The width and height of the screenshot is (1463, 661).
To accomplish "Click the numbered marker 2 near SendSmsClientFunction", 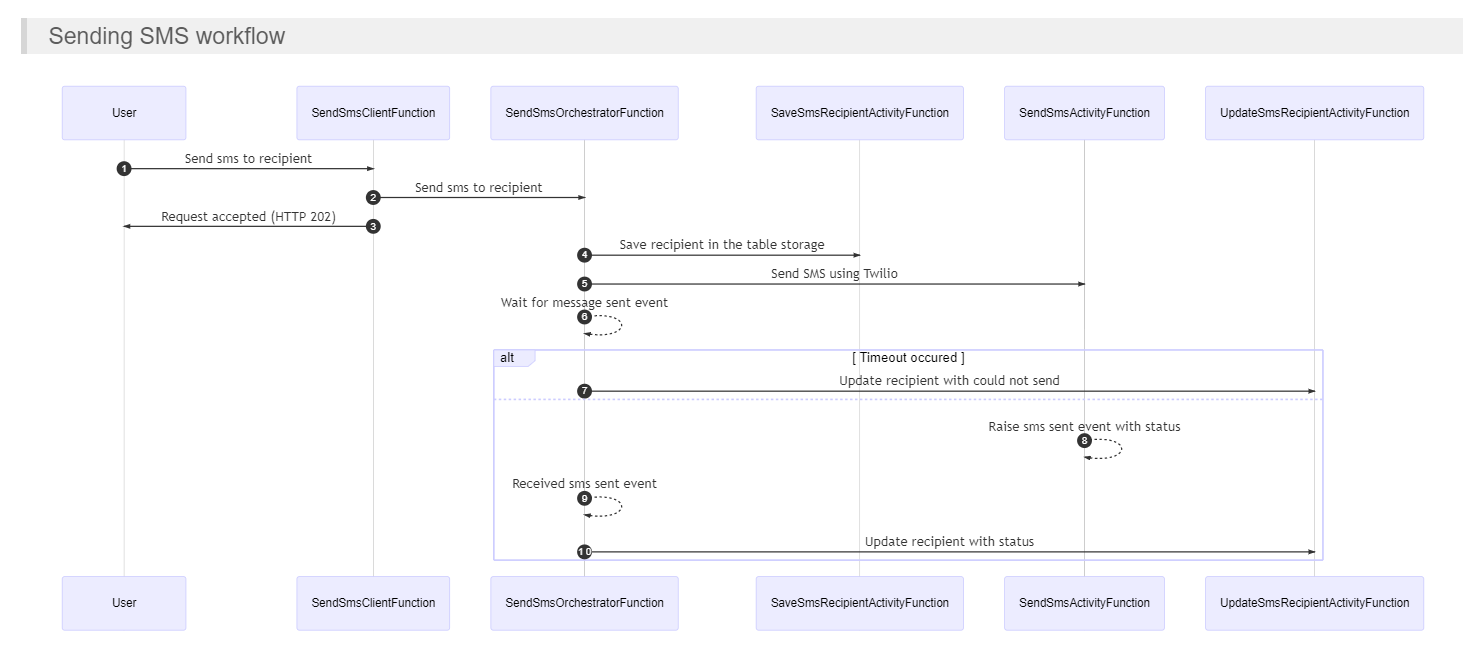I will 373,197.
